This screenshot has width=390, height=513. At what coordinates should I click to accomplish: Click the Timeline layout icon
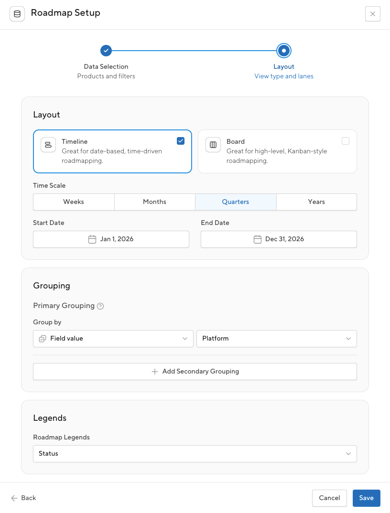pos(48,145)
